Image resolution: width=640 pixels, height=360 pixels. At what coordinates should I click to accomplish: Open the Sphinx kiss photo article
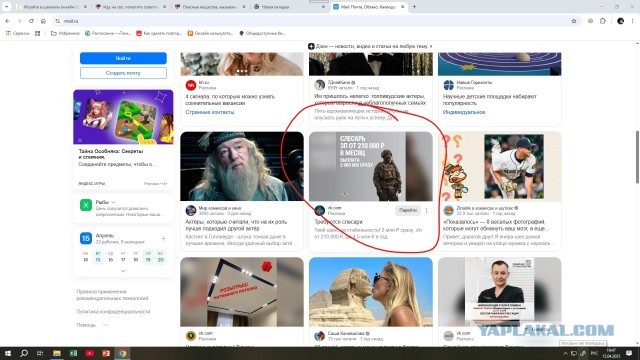tap(371, 292)
